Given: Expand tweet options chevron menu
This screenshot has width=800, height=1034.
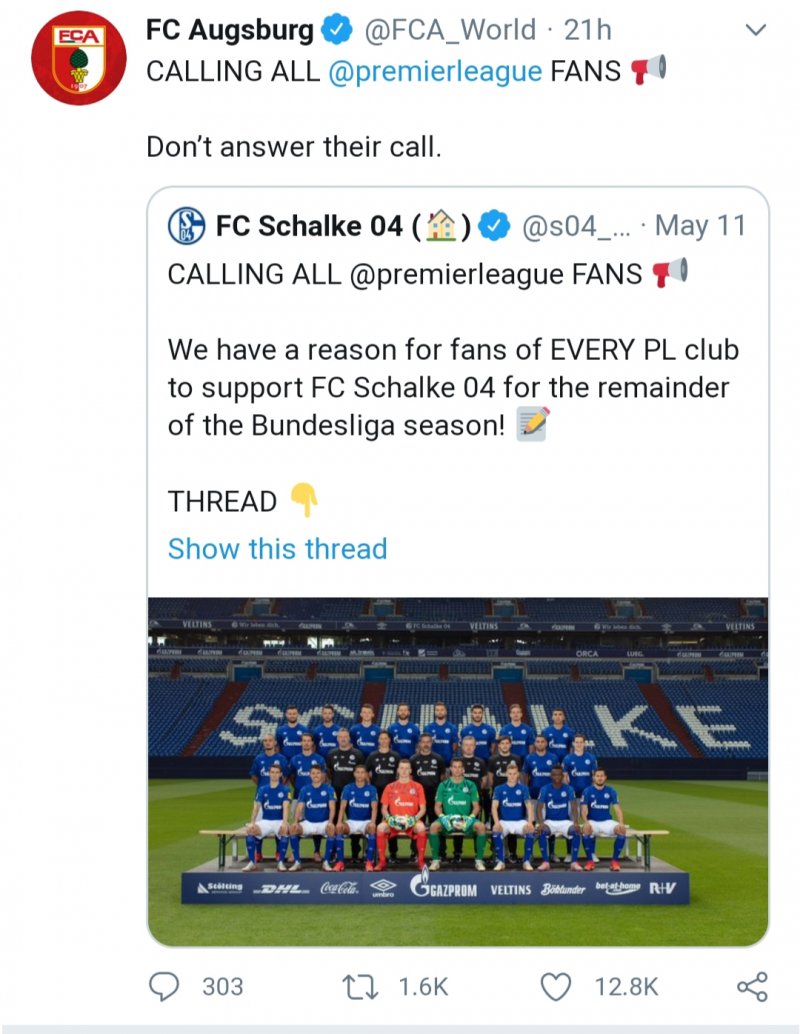Looking at the screenshot, I should tap(756, 31).
